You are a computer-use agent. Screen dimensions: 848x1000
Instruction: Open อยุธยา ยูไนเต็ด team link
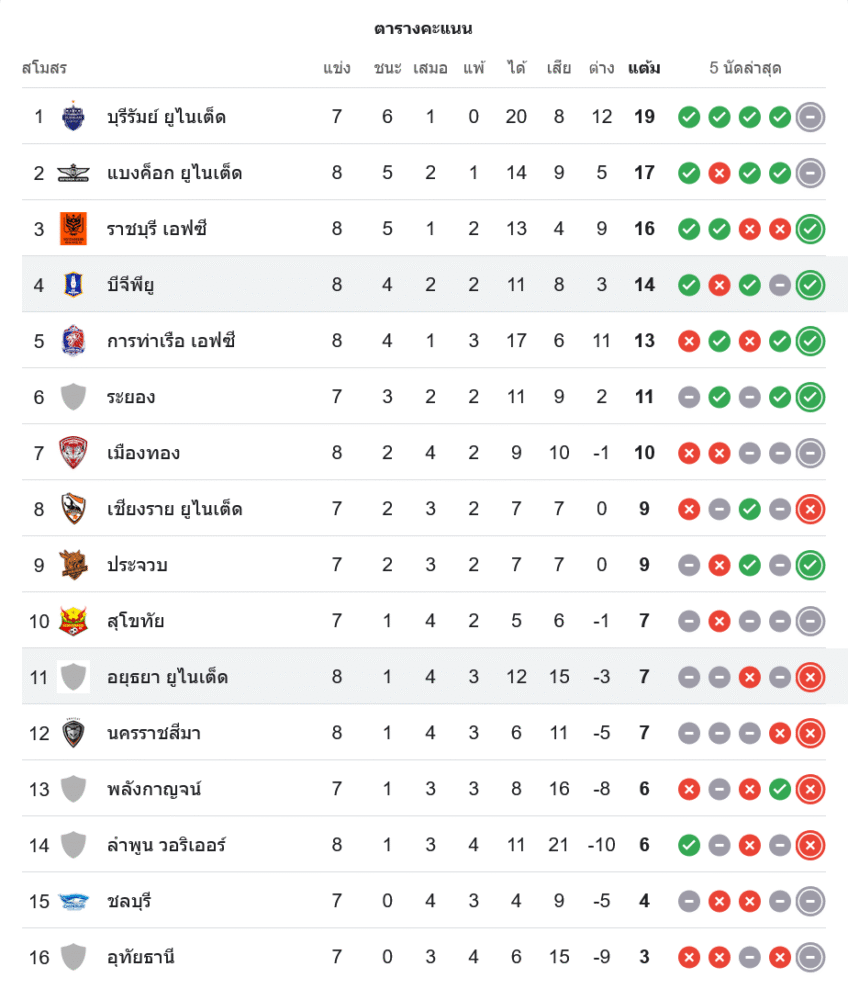tap(167, 677)
